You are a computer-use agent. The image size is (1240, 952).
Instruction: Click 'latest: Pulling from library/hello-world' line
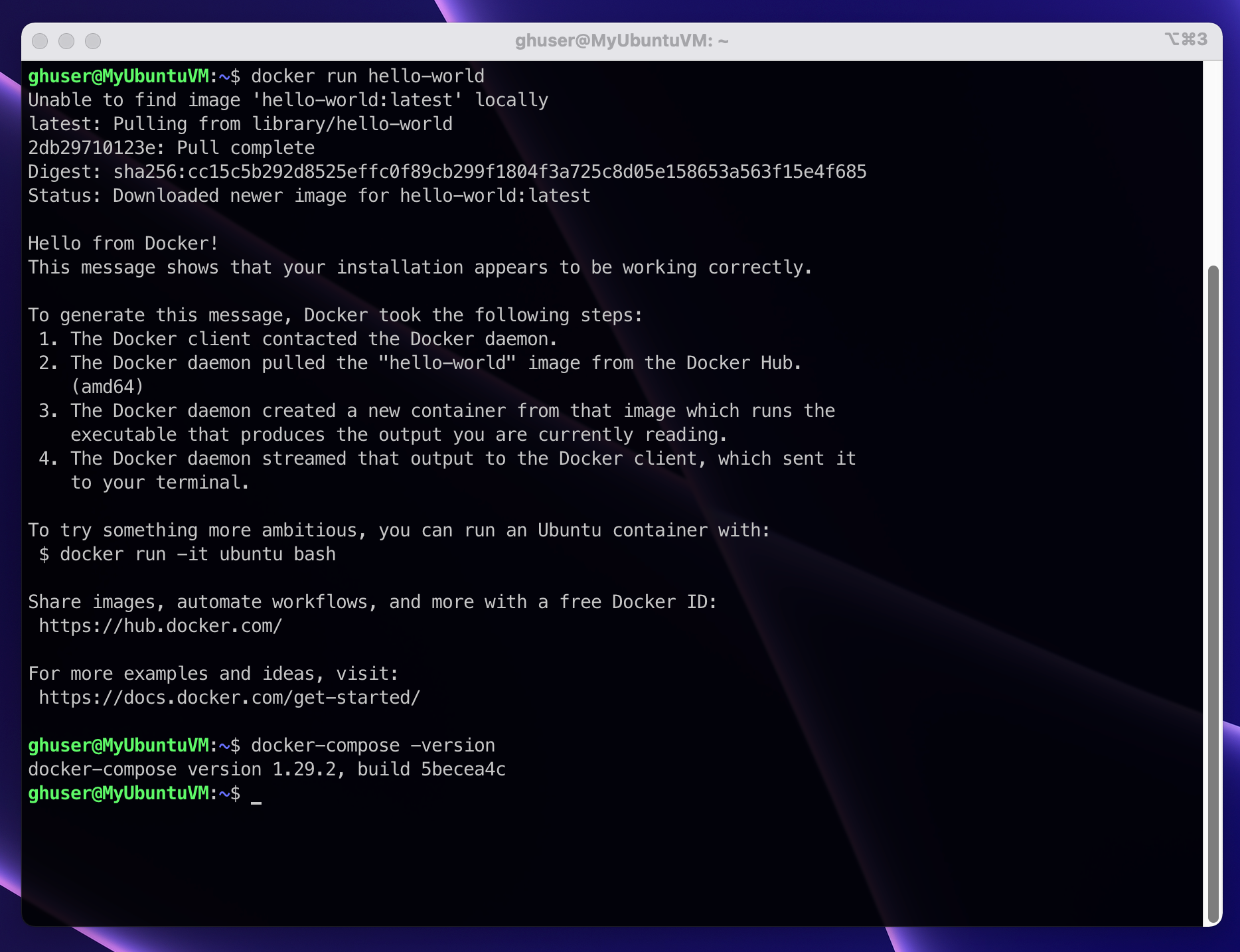tap(240, 124)
